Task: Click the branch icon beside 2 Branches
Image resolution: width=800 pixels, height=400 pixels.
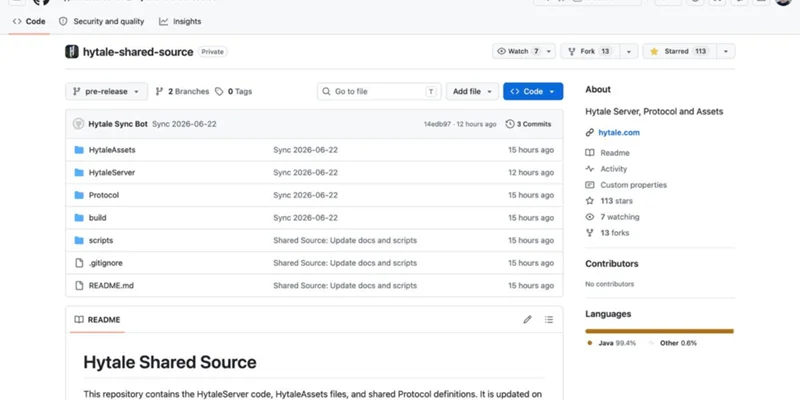Action: pyautogui.click(x=159, y=91)
